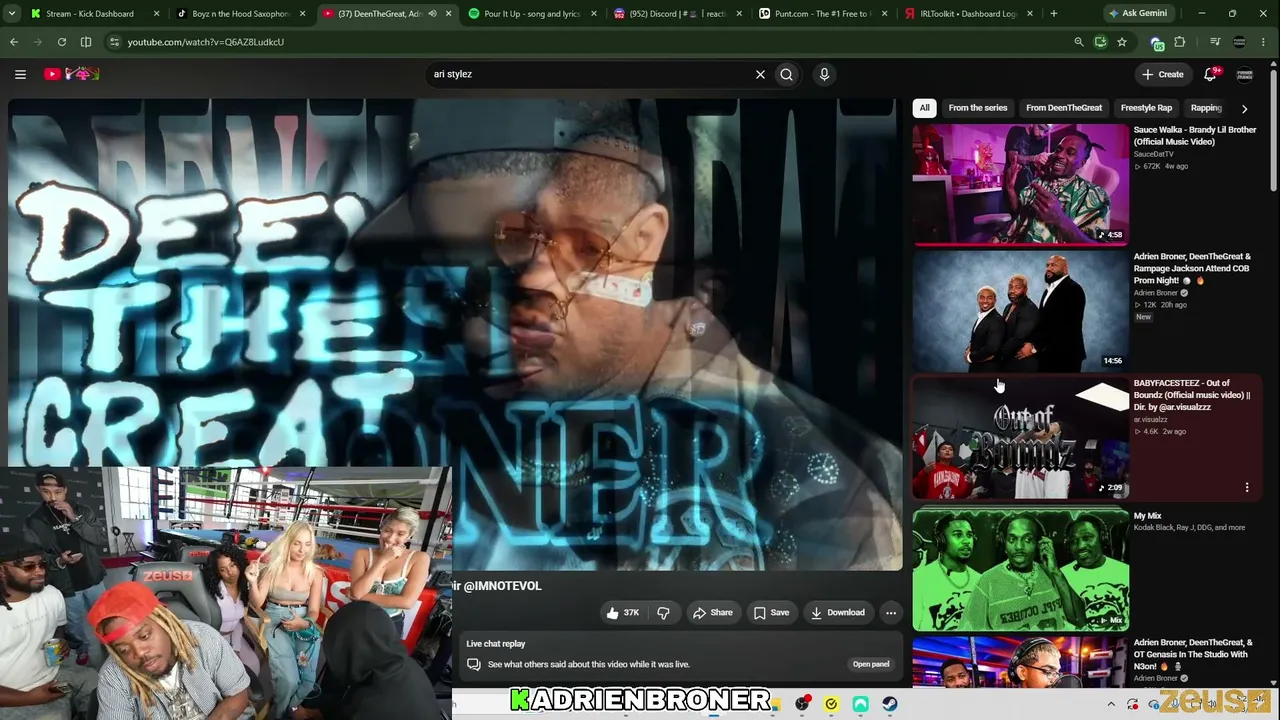Show hidden system tray icons
This screenshot has width=1280, height=720.
(1110, 704)
